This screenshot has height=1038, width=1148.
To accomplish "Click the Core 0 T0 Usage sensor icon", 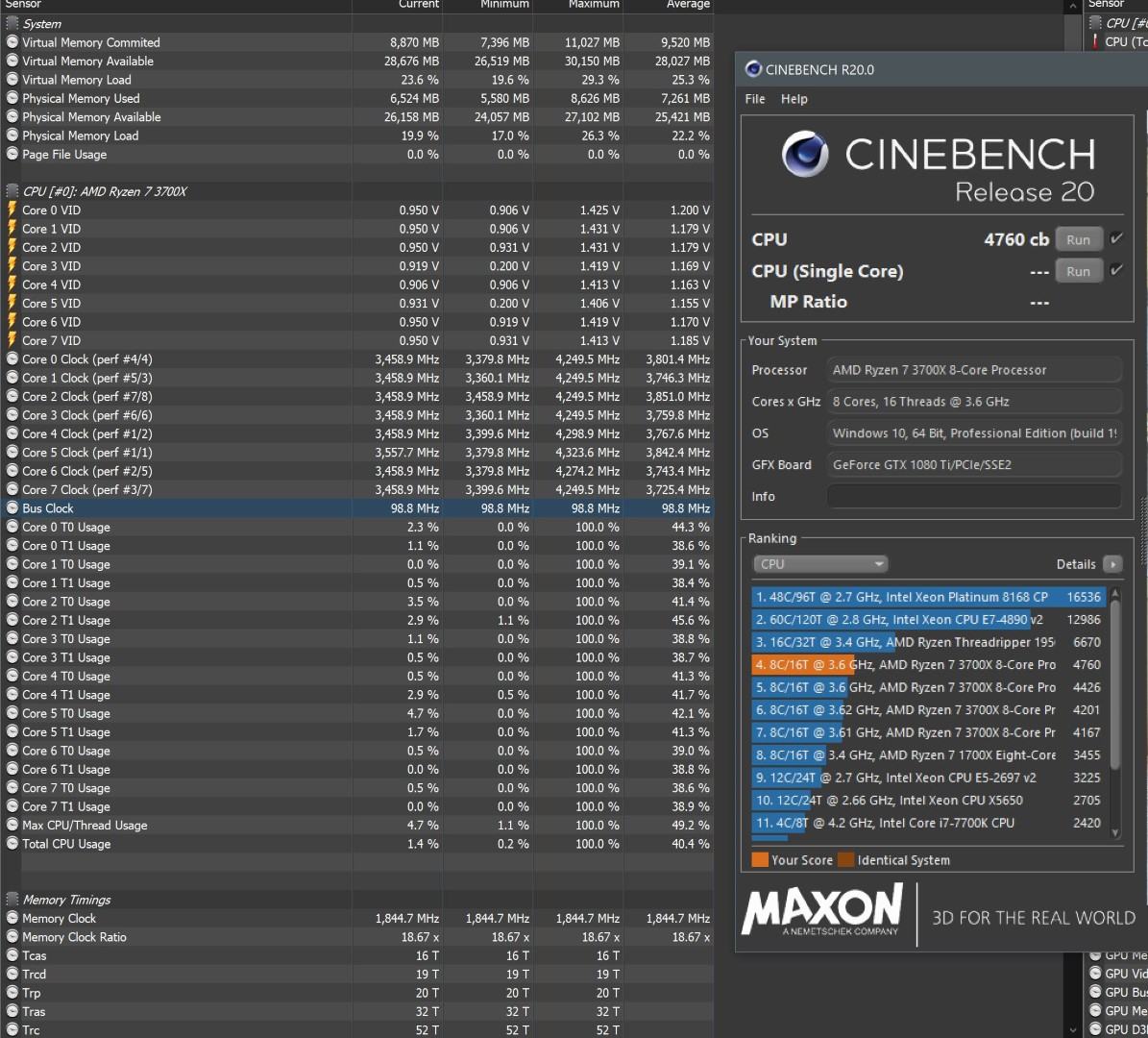I will 12,527.
